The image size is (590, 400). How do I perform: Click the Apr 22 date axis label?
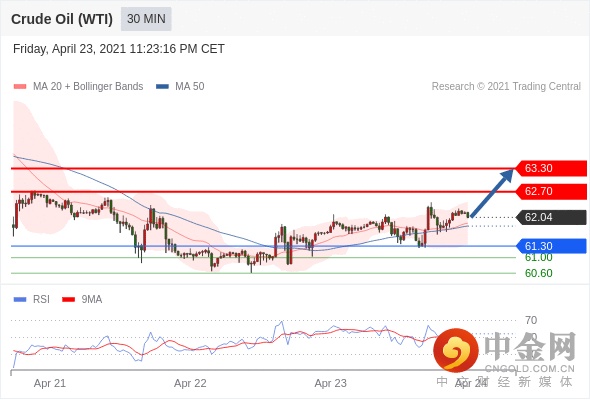coord(190,383)
